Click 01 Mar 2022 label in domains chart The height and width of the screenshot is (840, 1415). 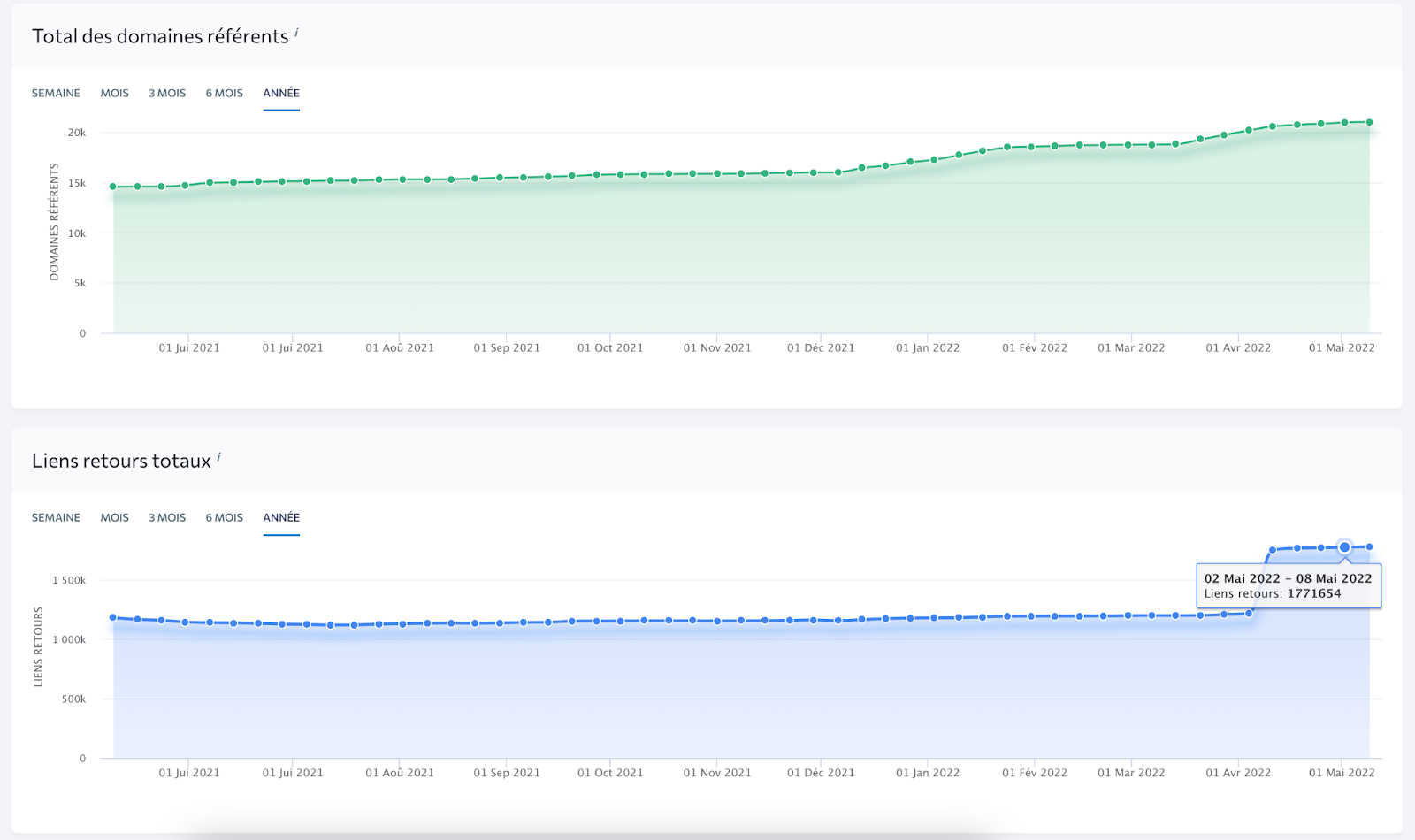point(1131,347)
